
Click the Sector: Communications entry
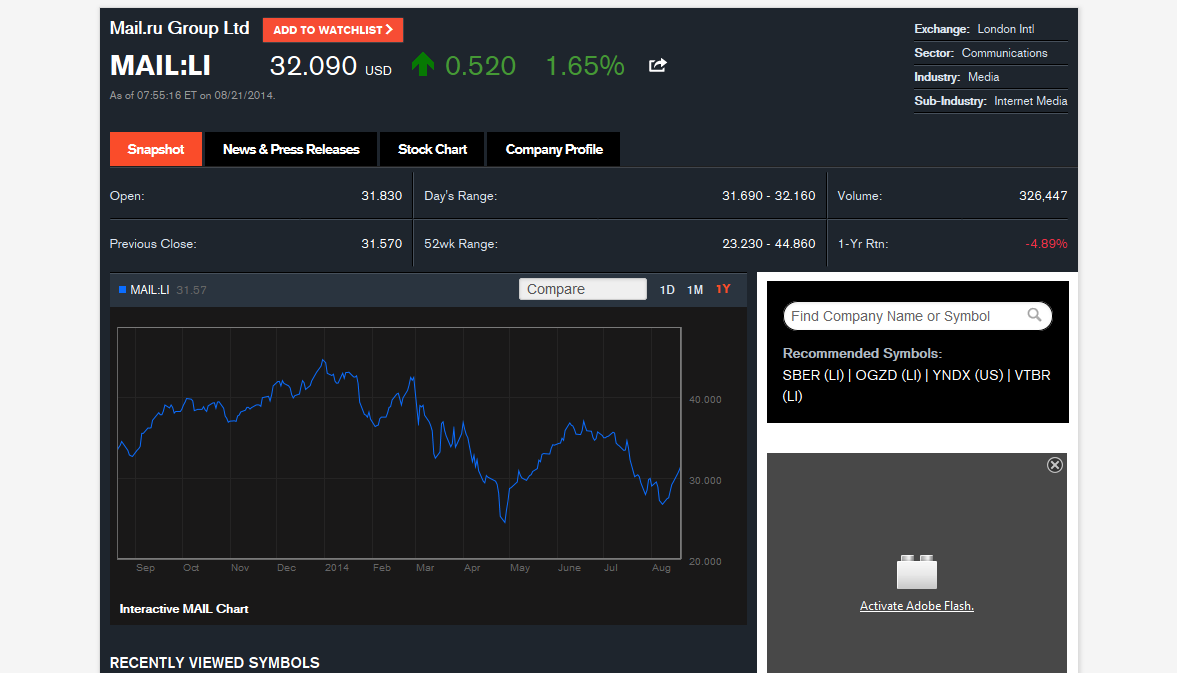(981, 53)
